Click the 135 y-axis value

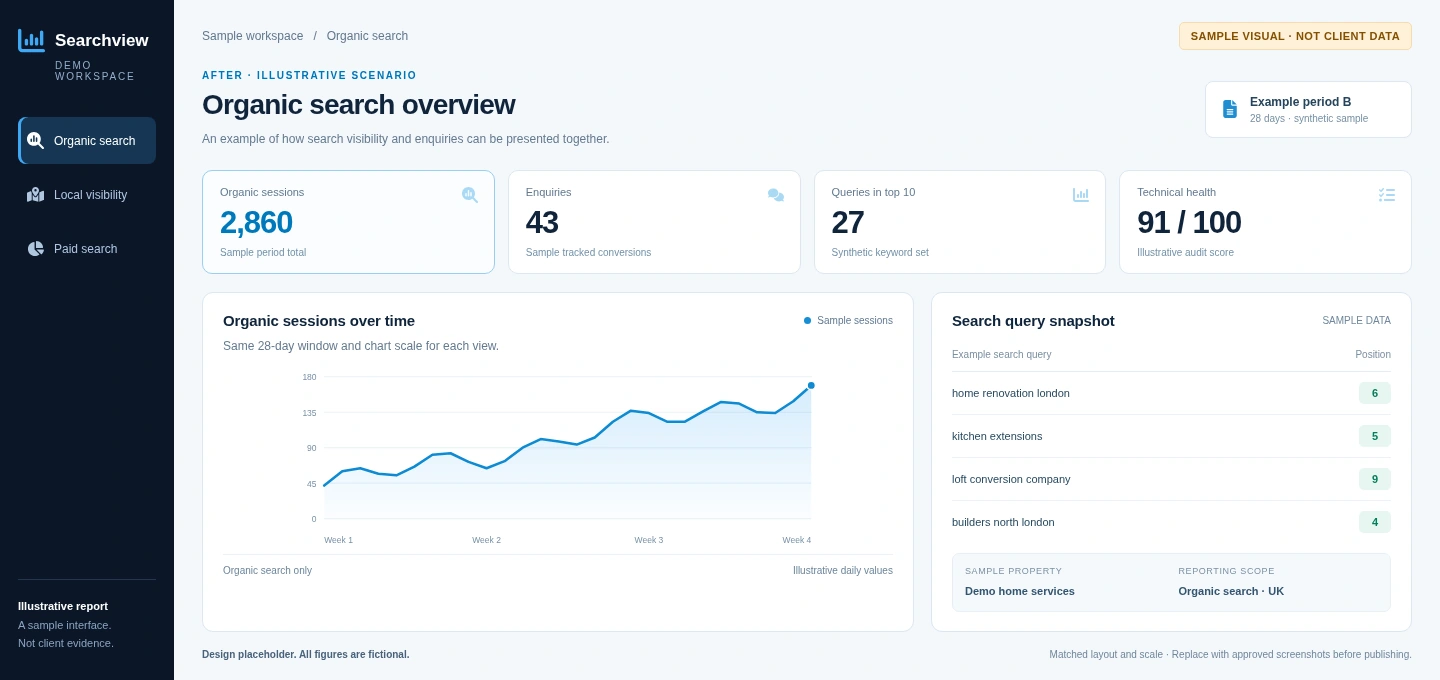309,413
